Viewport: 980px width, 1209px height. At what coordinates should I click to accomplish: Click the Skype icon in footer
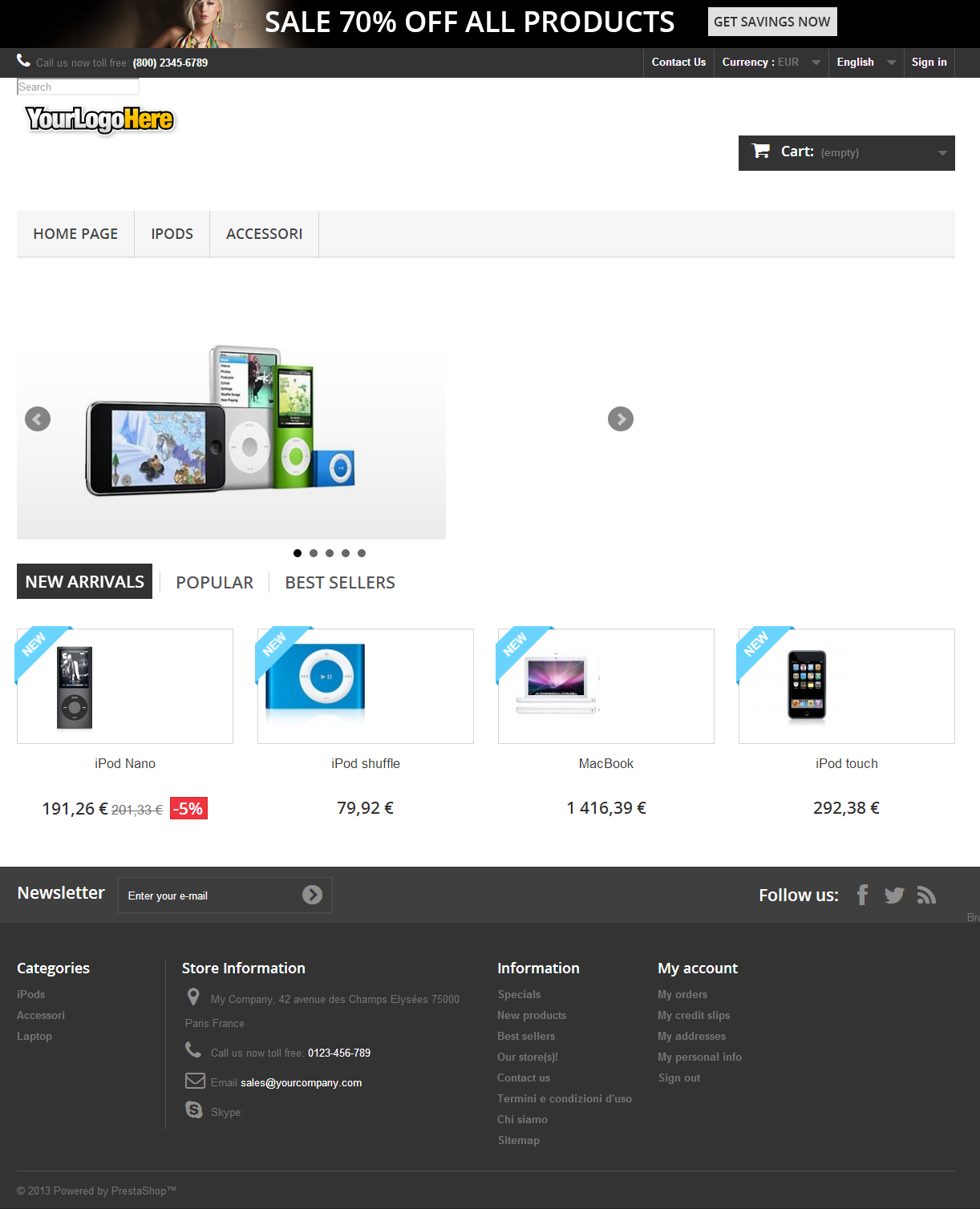[194, 1110]
